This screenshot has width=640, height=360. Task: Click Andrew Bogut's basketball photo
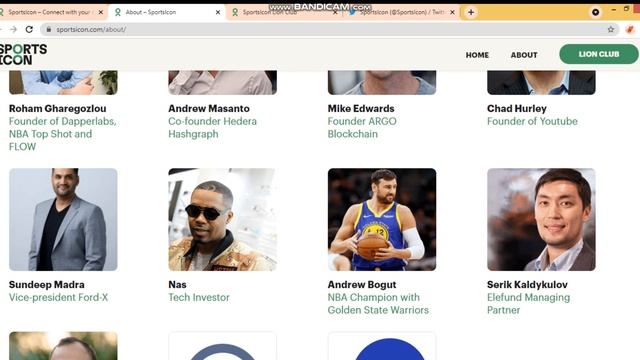click(x=382, y=219)
